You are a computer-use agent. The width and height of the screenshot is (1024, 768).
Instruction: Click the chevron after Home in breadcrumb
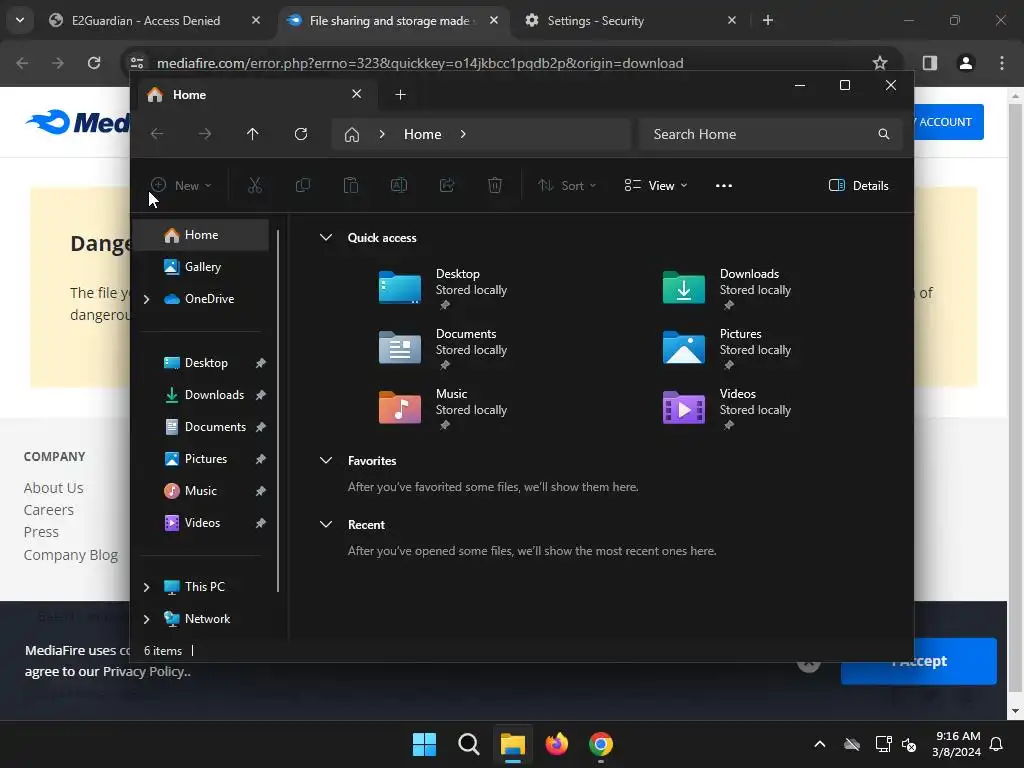[x=463, y=134]
